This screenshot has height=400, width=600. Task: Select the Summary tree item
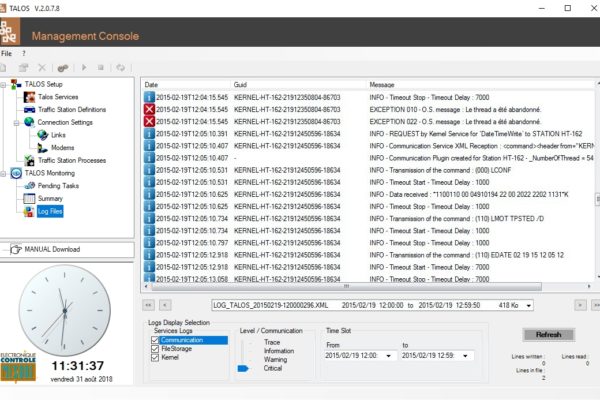tap(50, 199)
